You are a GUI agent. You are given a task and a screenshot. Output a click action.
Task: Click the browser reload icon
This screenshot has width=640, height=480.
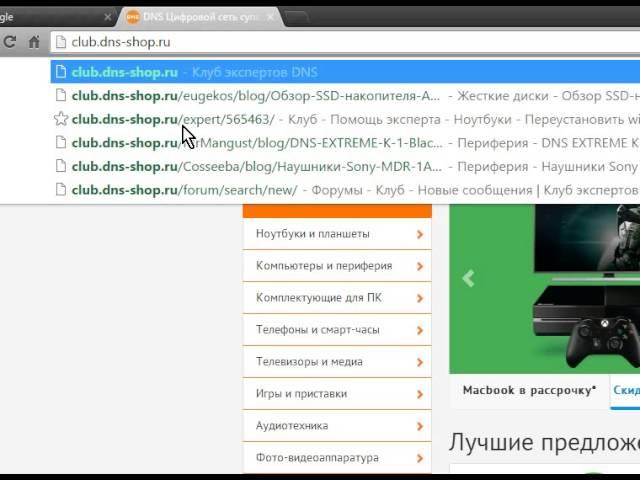[10, 41]
